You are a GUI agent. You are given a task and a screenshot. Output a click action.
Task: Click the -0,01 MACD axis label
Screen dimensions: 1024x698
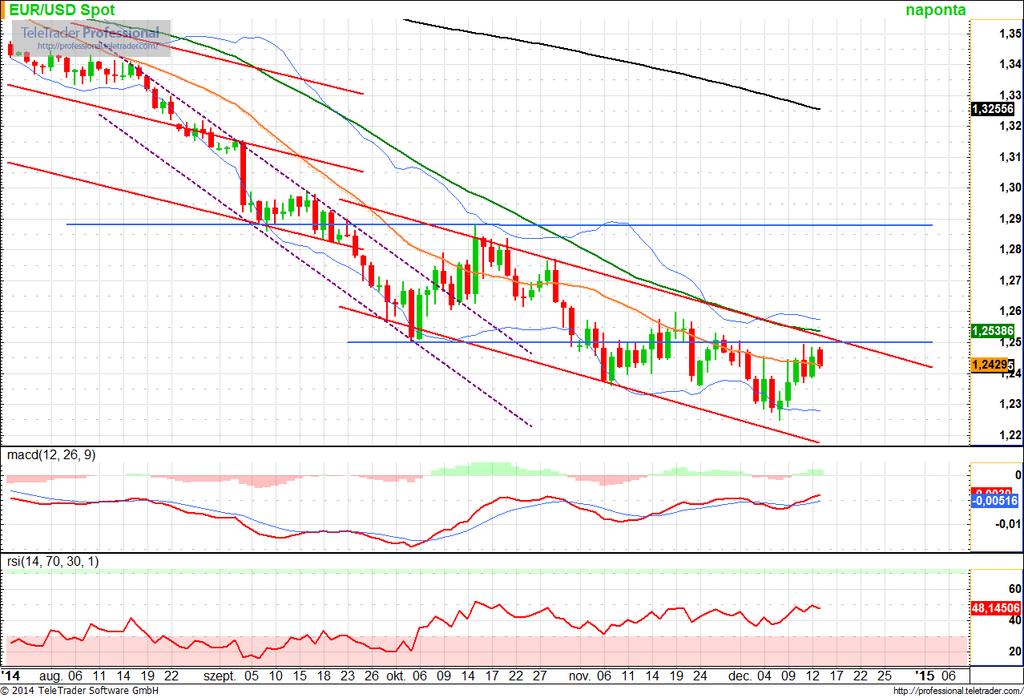coord(1006,524)
